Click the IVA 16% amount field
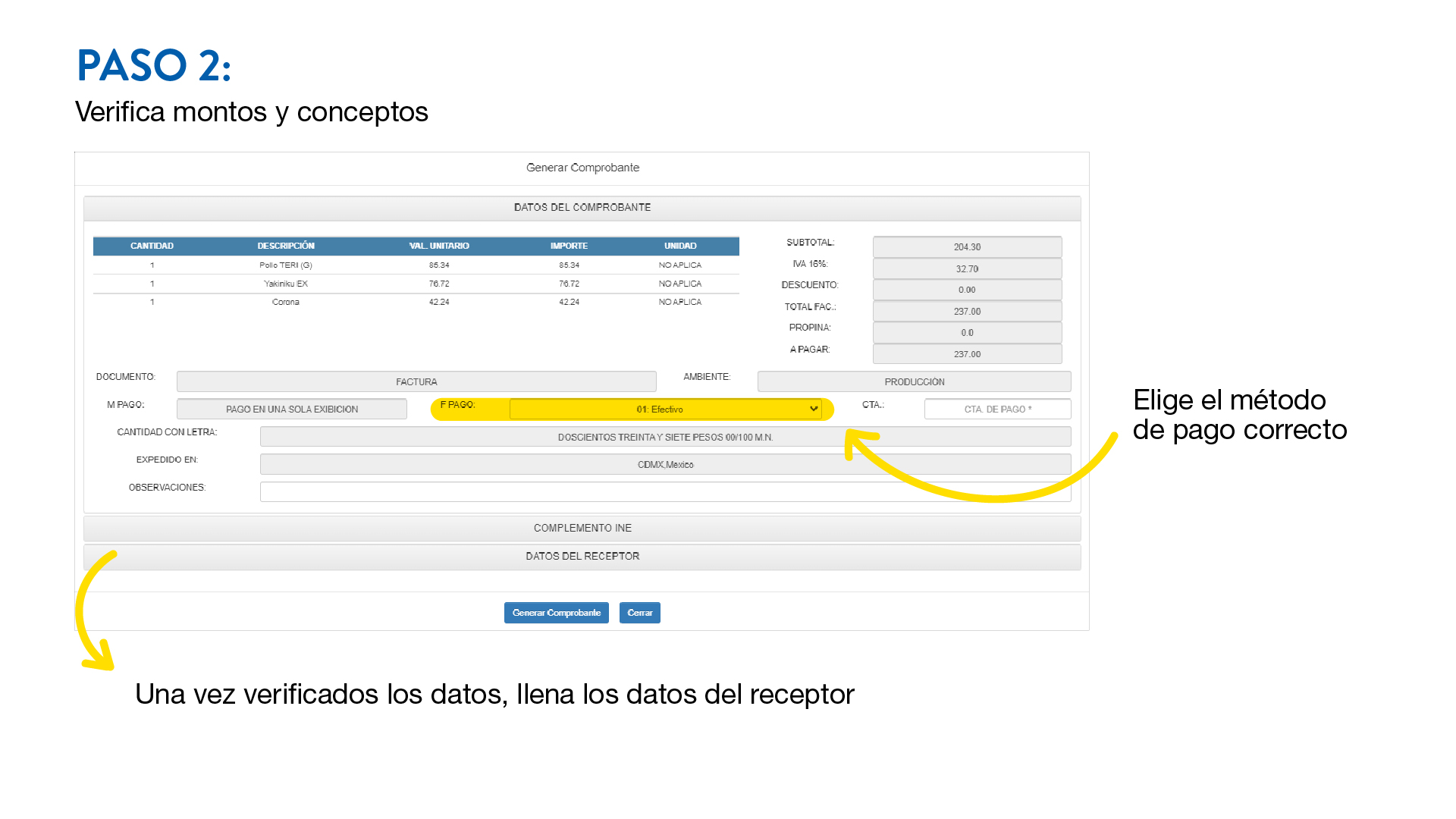The height and width of the screenshot is (819, 1456). tap(967, 269)
